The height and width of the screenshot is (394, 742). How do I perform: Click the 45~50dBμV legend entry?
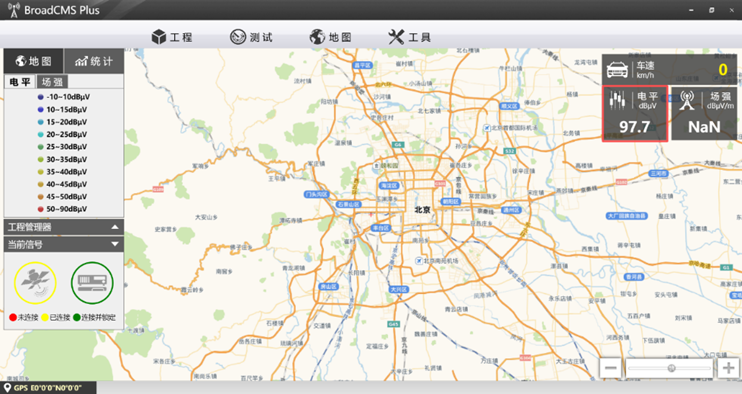click(63, 196)
